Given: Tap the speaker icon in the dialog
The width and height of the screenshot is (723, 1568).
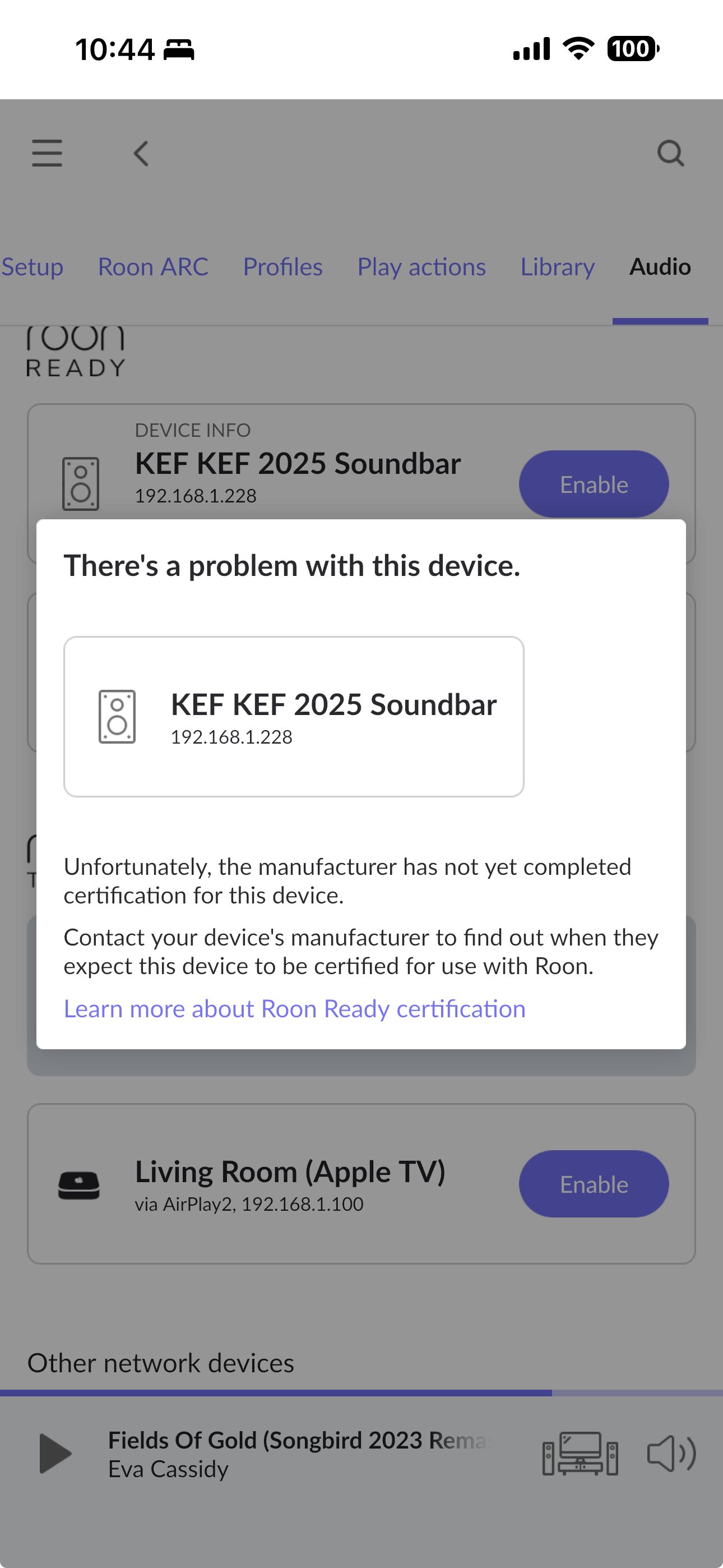Looking at the screenshot, I should point(118,717).
